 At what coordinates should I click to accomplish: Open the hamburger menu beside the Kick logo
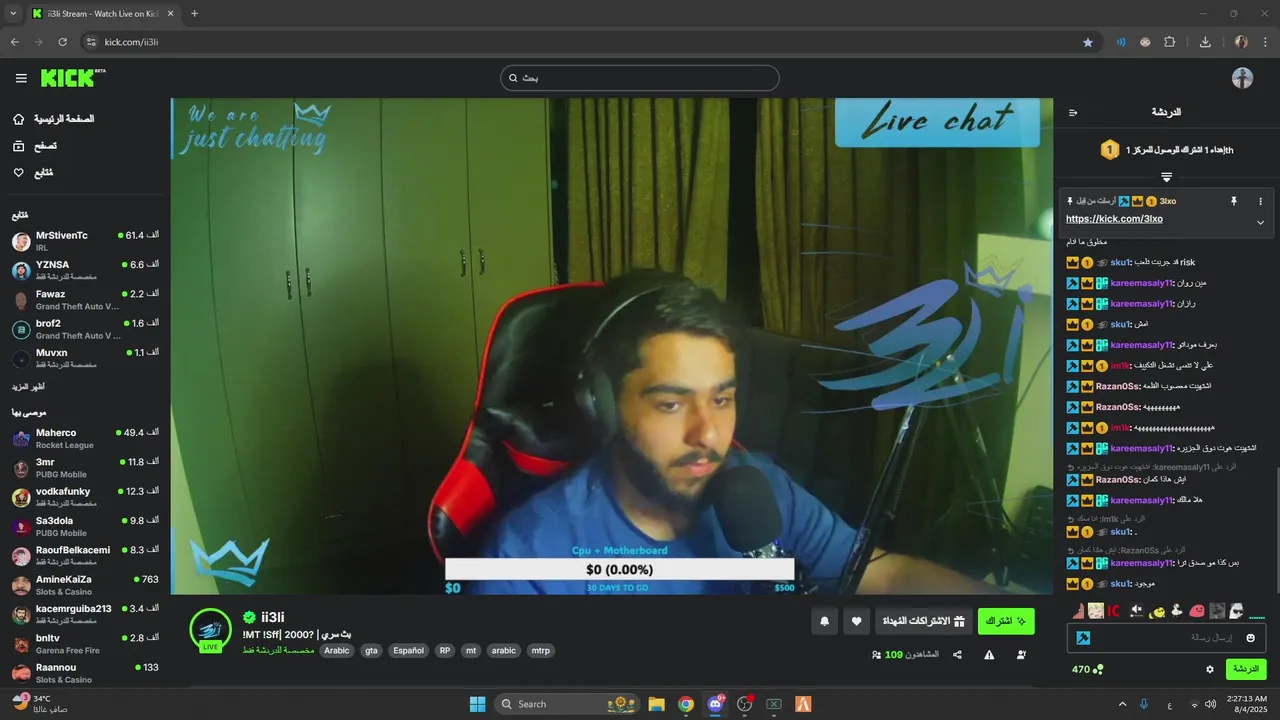tap(21, 78)
